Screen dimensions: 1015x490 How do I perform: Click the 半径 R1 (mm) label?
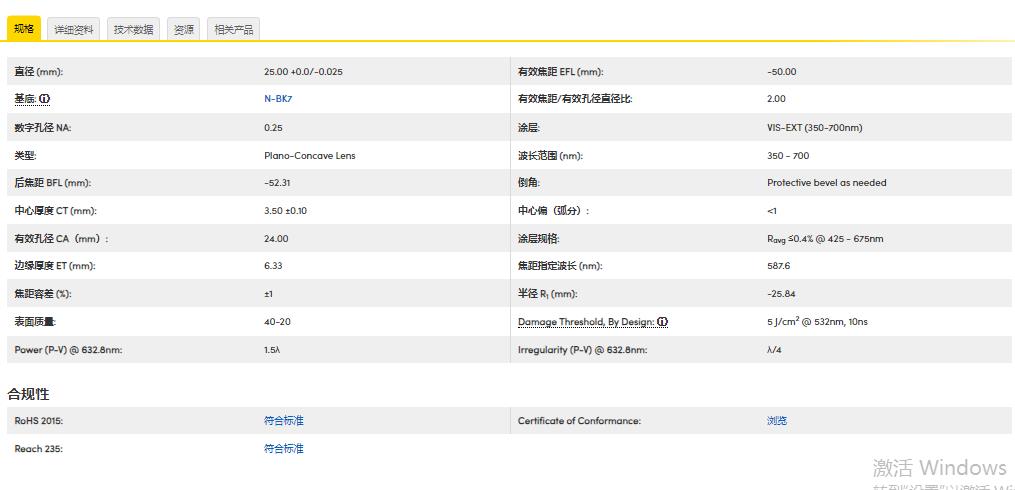click(x=548, y=294)
